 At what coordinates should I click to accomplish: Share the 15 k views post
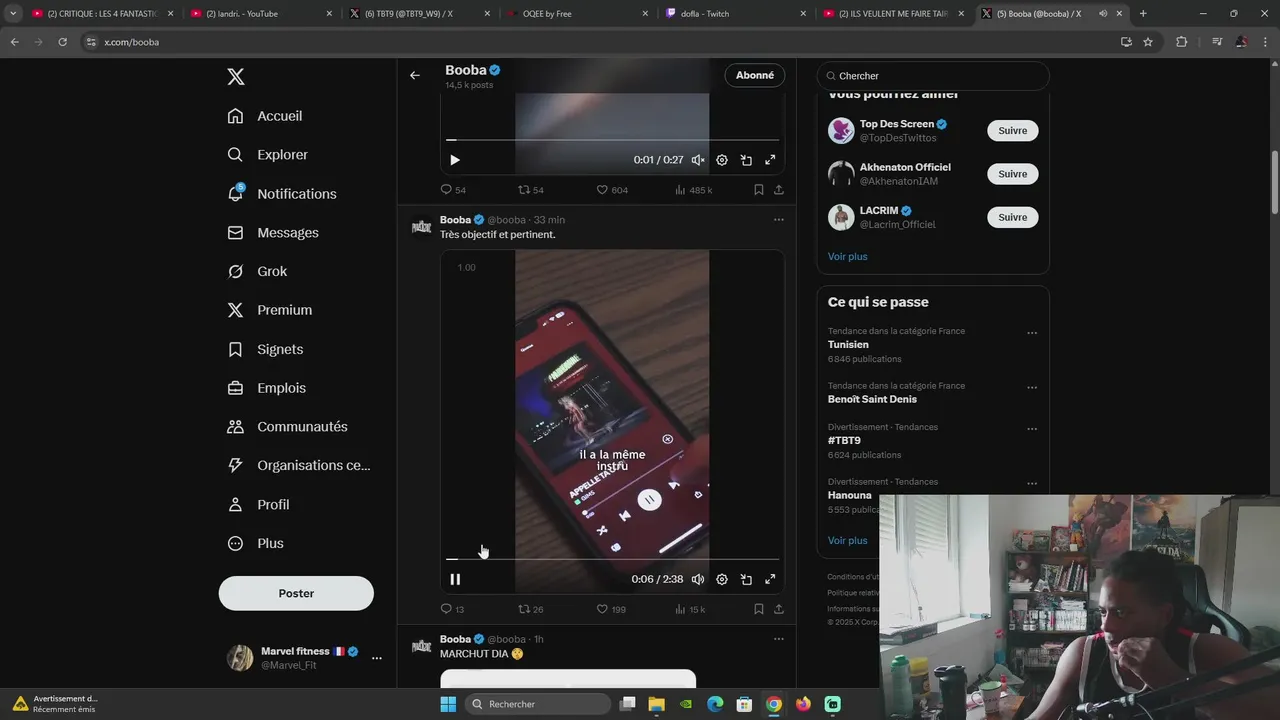[x=779, y=609]
